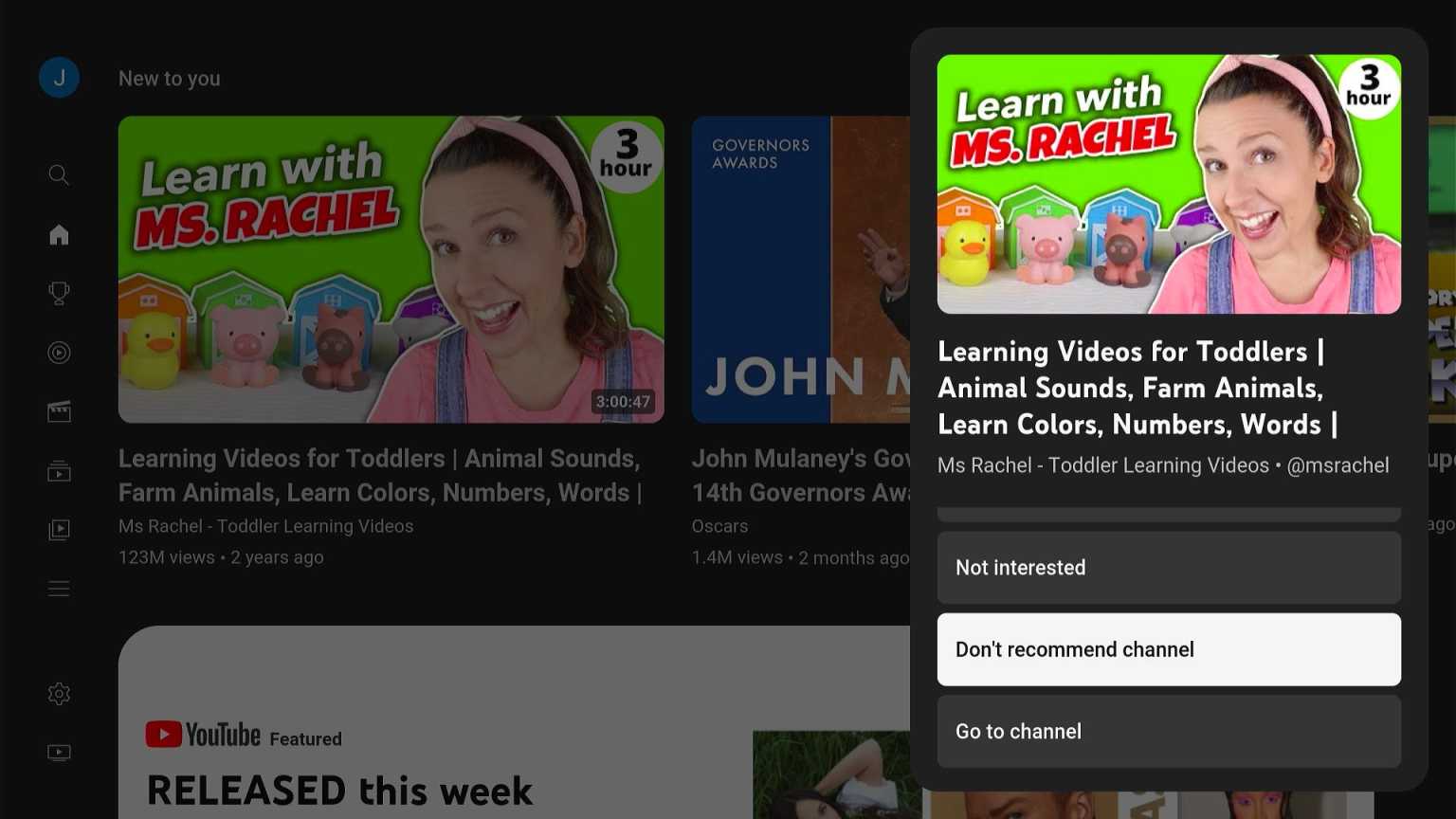
Task: Open the Movies clapperboard icon
Action: [59, 410]
